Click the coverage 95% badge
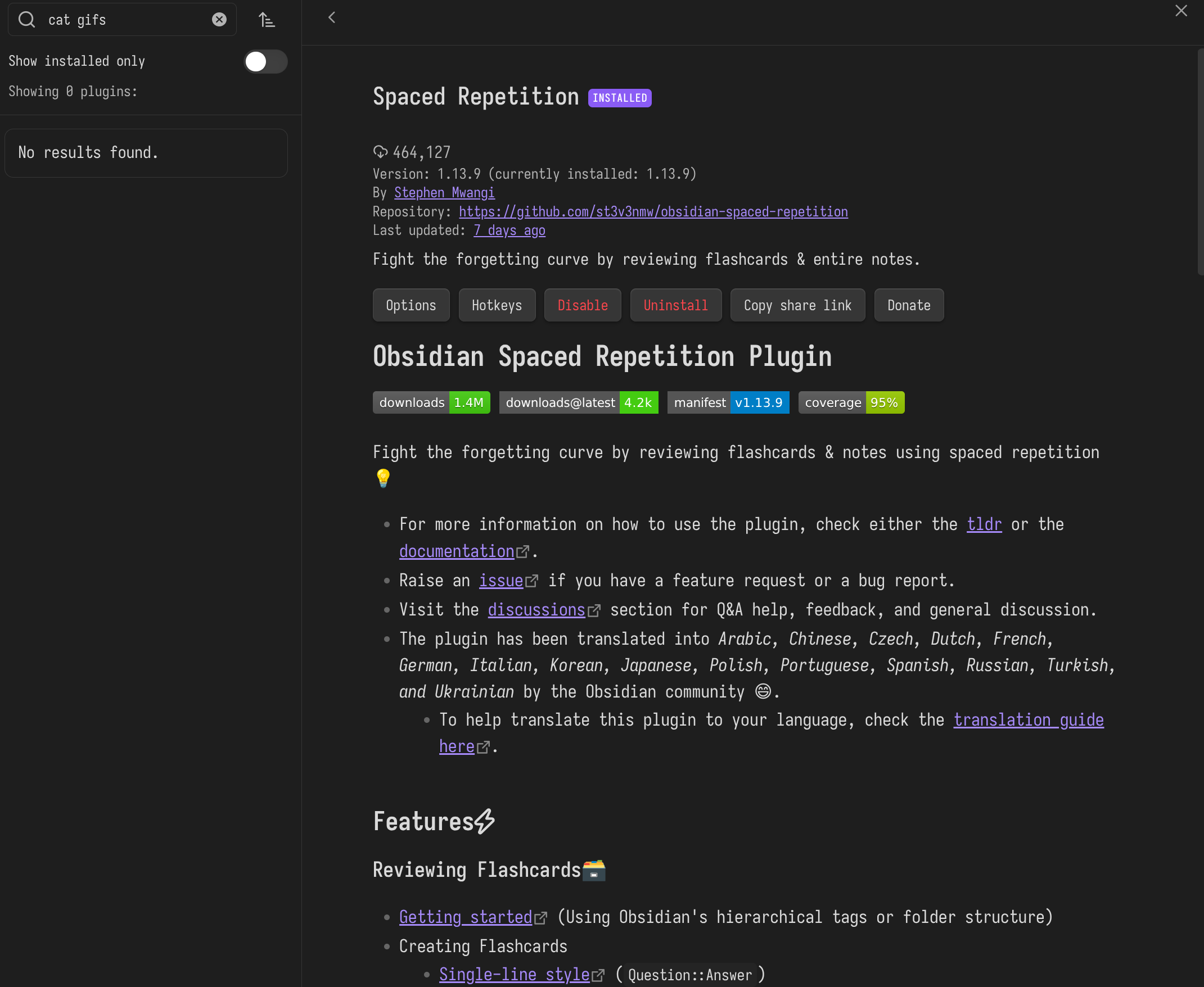1204x987 pixels. [851, 402]
